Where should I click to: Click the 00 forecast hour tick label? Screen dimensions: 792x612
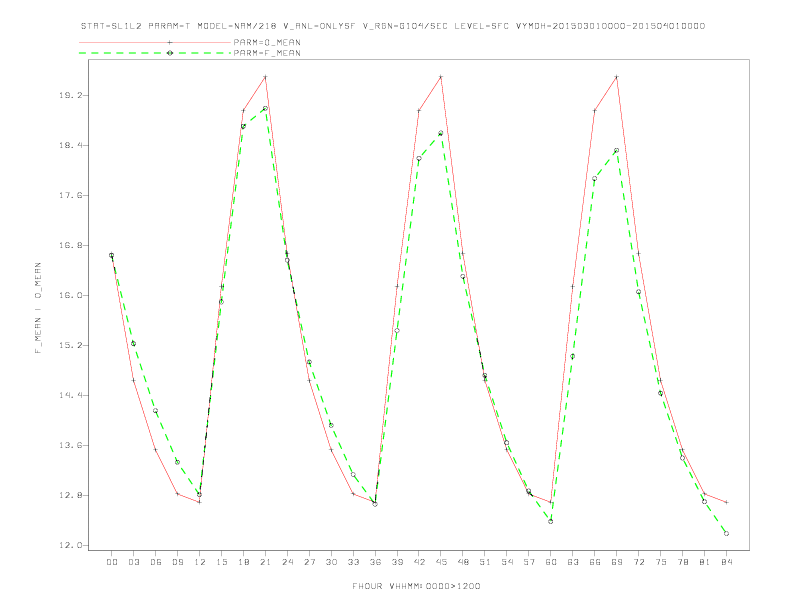[112, 562]
